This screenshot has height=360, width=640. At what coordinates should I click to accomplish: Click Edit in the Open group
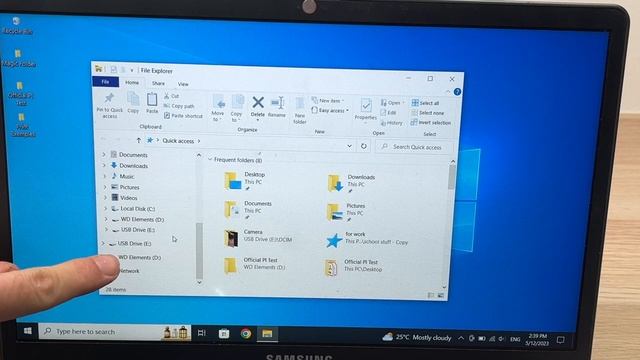click(389, 113)
